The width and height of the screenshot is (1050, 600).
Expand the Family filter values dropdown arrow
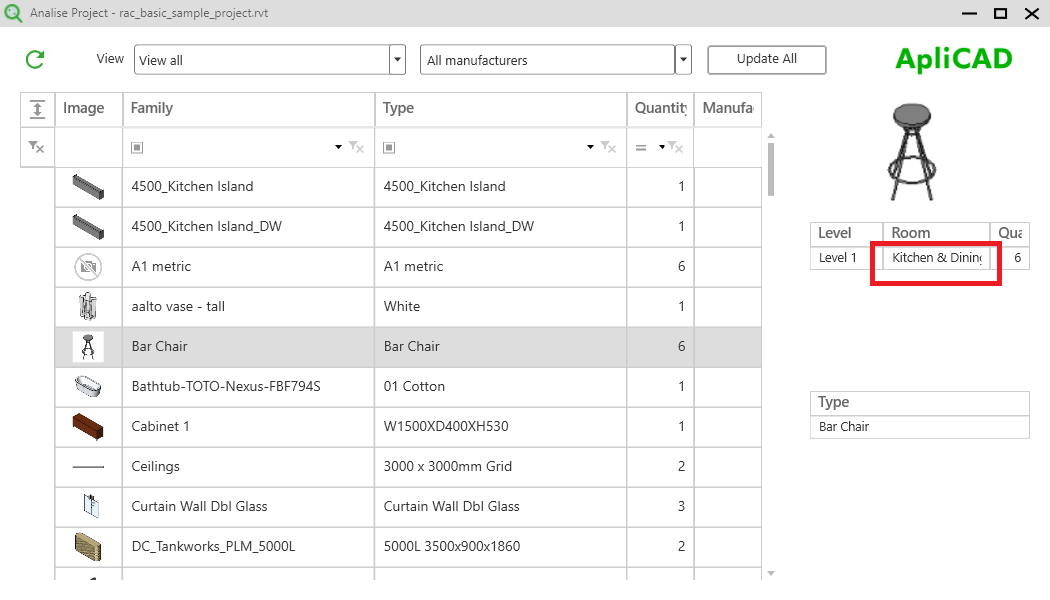pyautogui.click(x=338, y=147)
